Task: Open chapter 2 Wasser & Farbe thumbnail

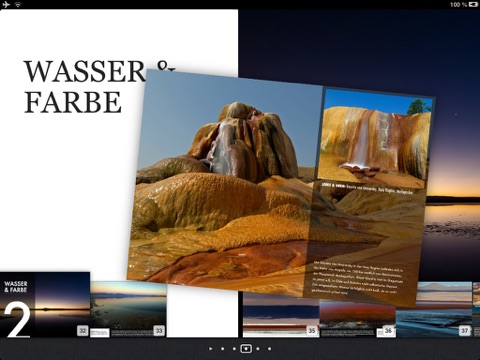Action: pyautogui.click(x=45, y=305)
